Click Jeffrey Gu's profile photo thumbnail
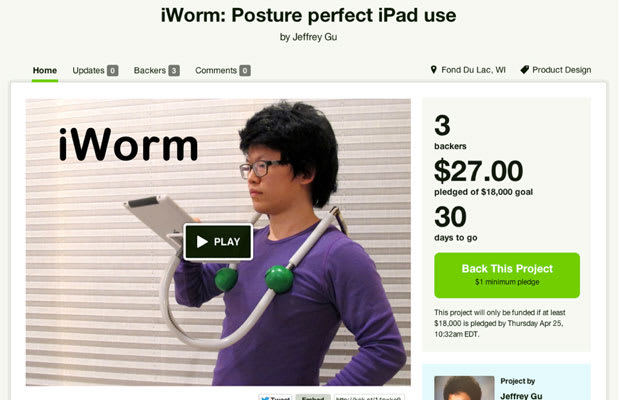This screenshot has height=400, width=620. tap(464, 388)
